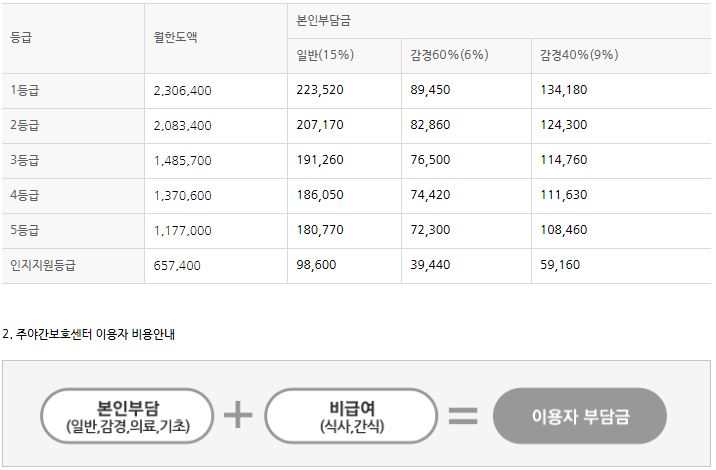Click the 비급여 (식사,간식) pill graphic

point(351,416)
